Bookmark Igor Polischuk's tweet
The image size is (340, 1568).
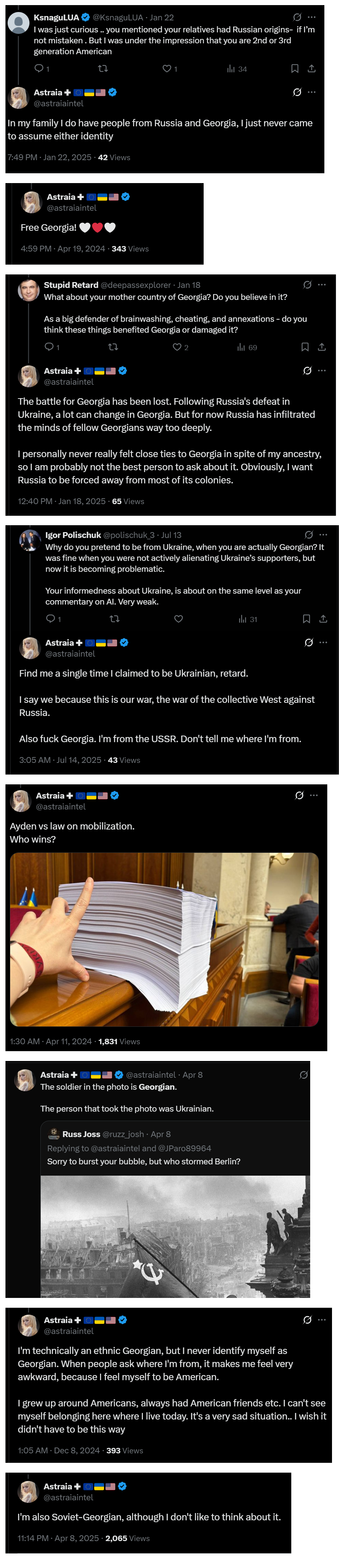click(307, 619)
